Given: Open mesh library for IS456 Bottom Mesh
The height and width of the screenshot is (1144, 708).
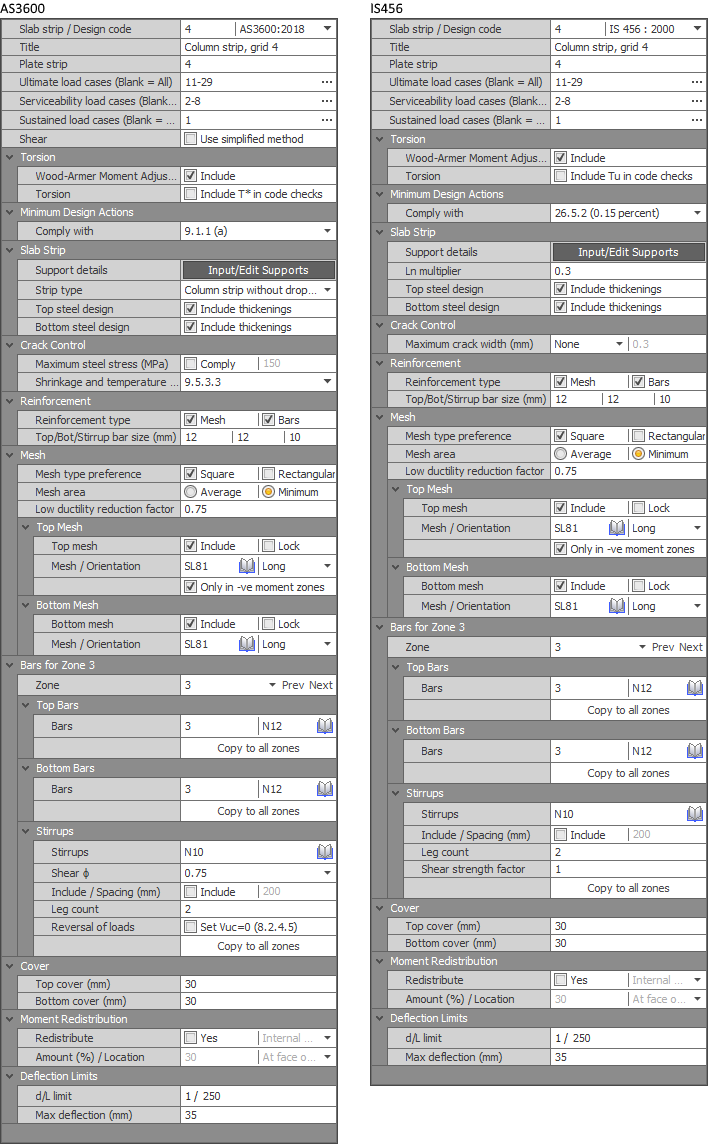Looking at the screenshot, I should coord(617,606).
